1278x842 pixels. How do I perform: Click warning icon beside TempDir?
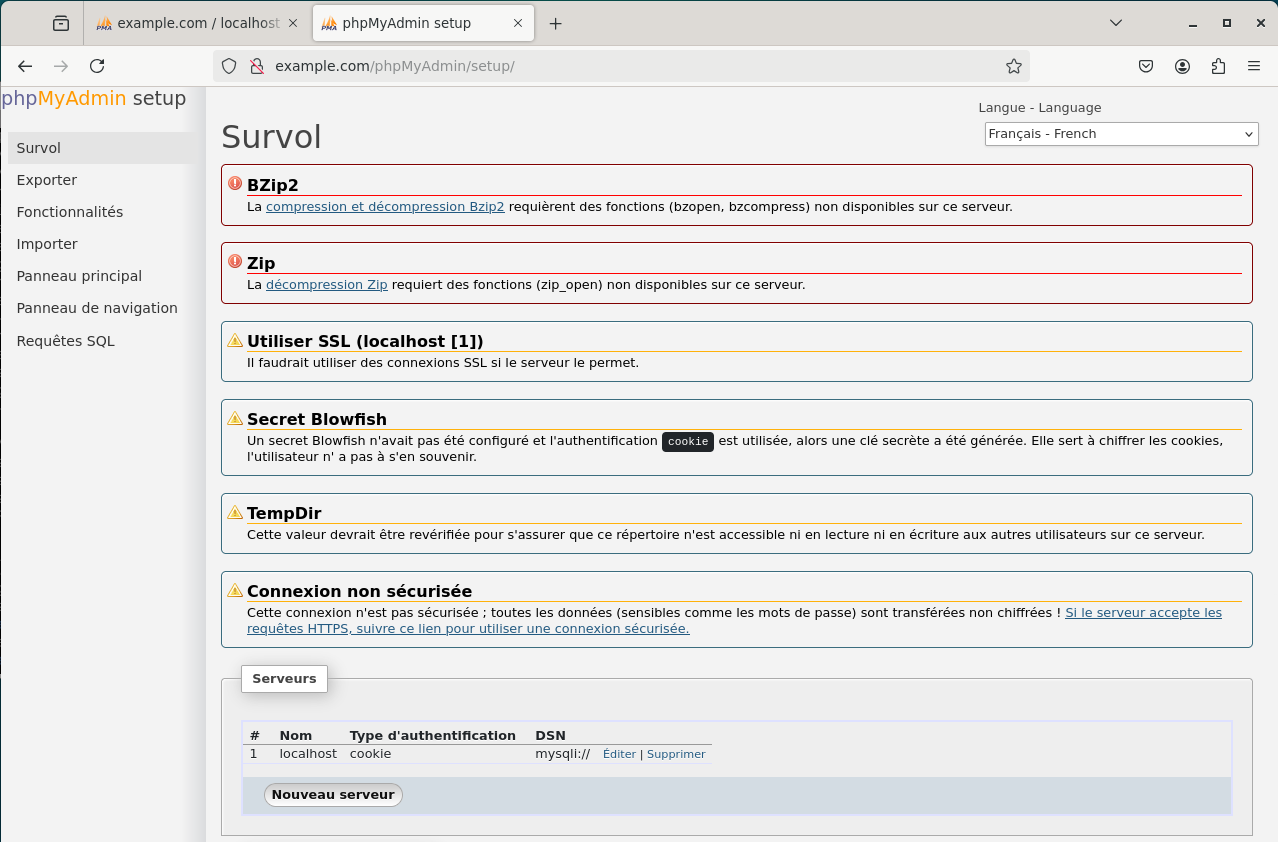pyautogui.click(x=235, y=512)
